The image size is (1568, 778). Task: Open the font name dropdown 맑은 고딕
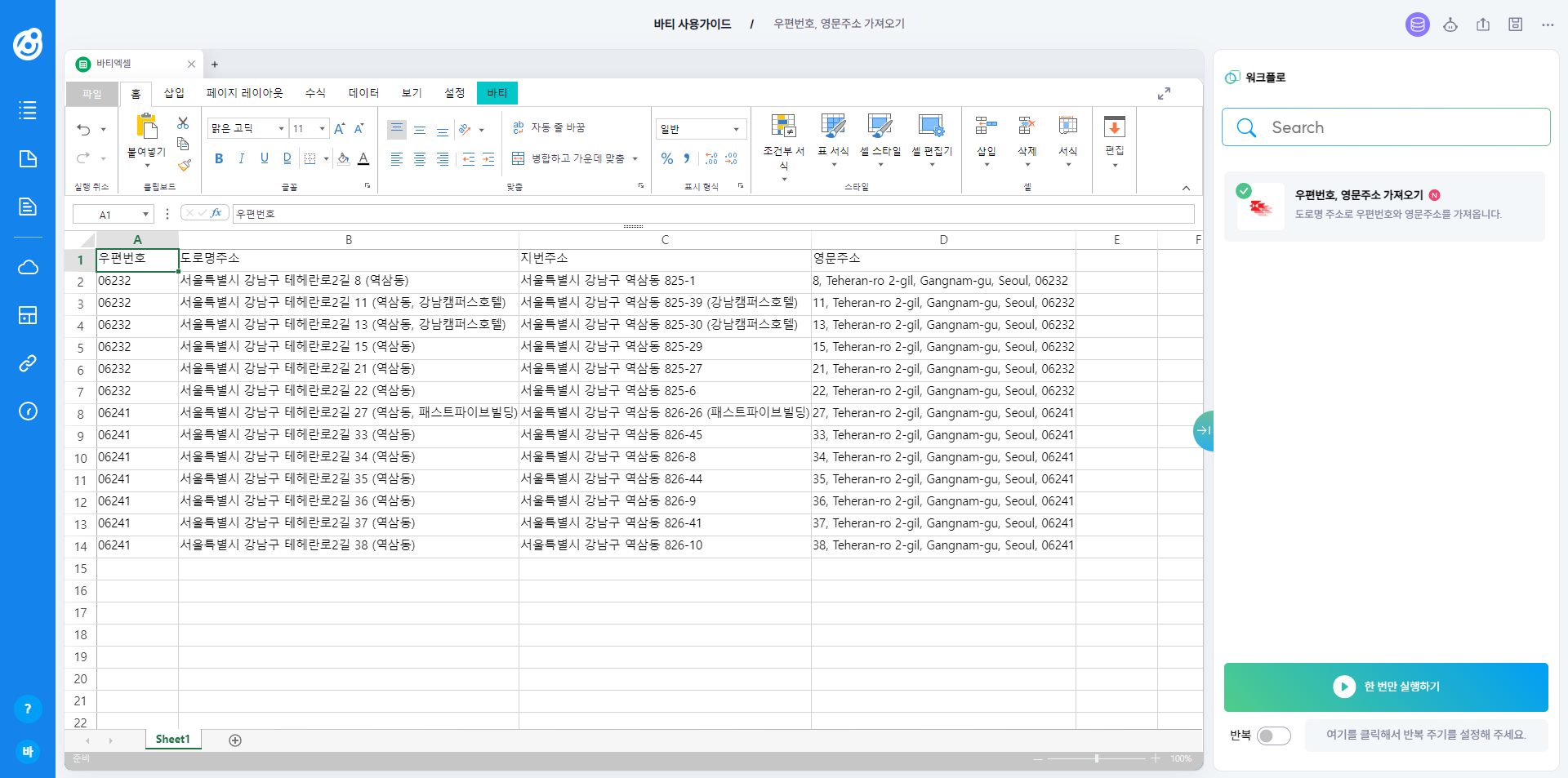point(281,129)
